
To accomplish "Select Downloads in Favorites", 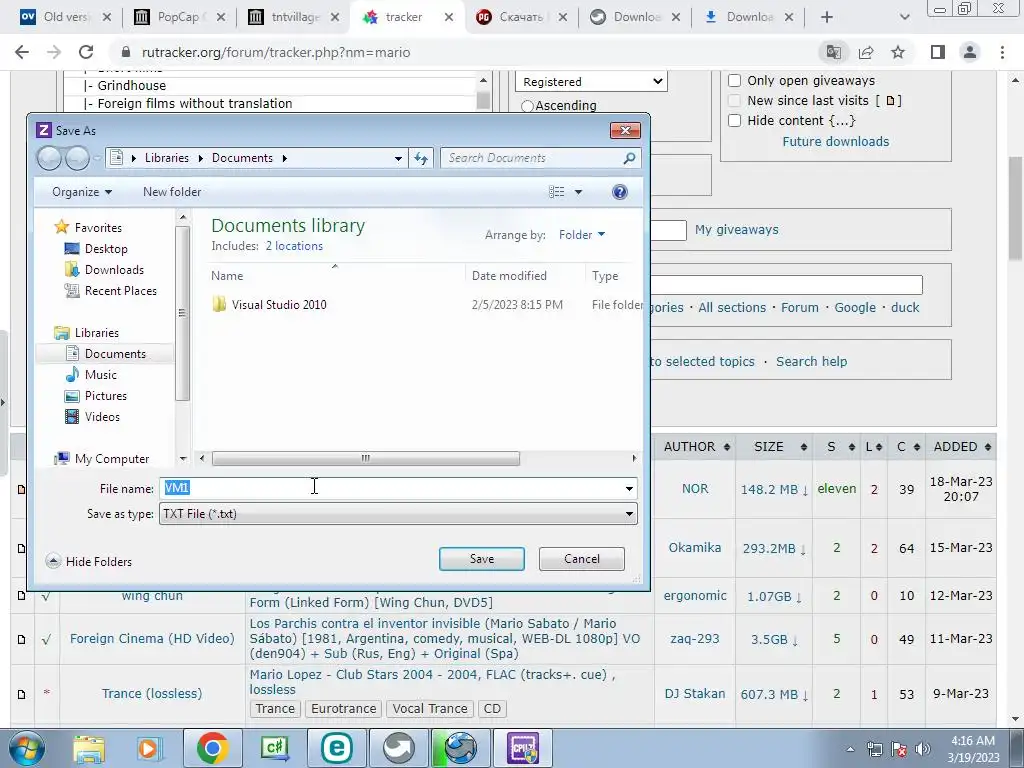I will click(x=114, y=270).
